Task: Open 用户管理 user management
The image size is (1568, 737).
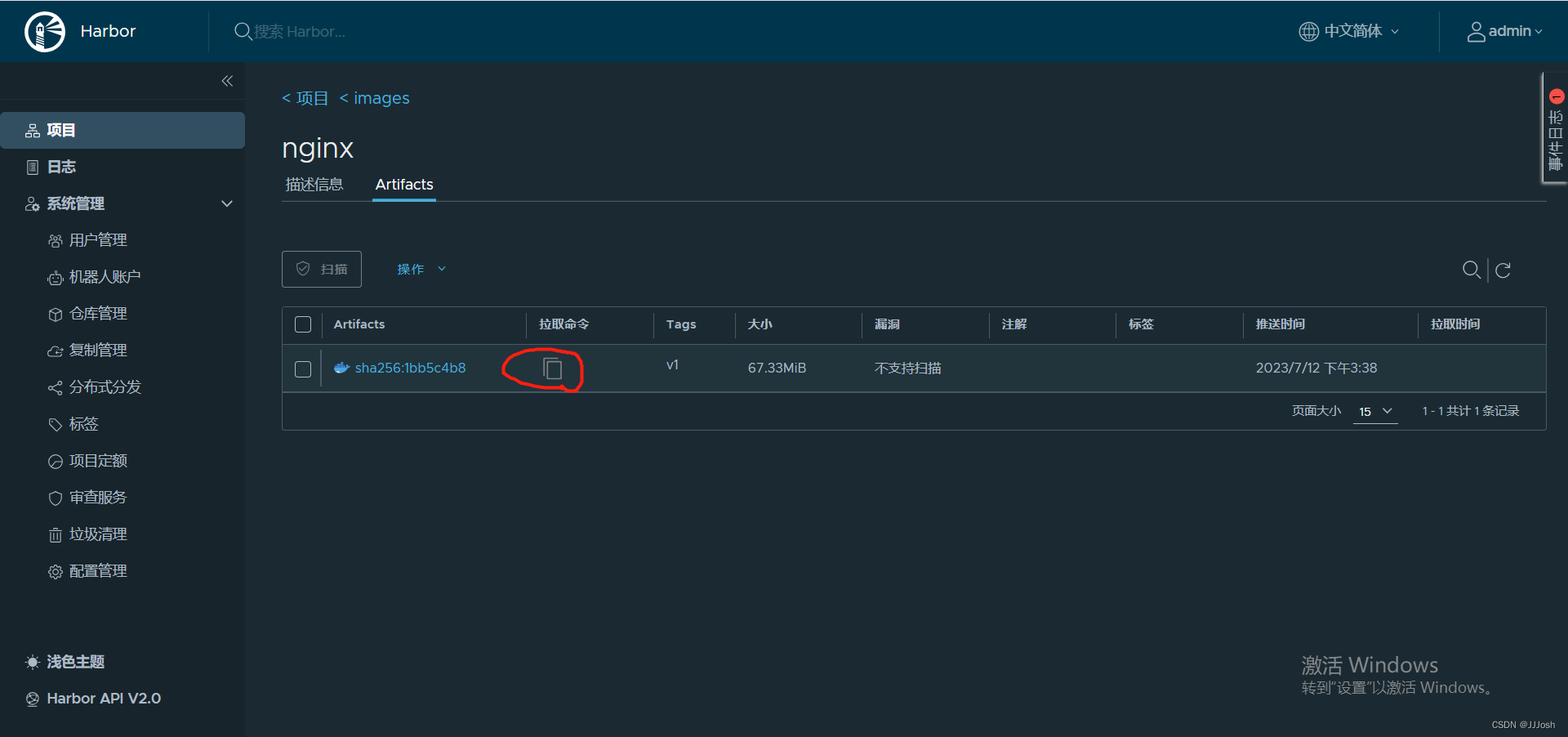Action: tap(98, 240)
